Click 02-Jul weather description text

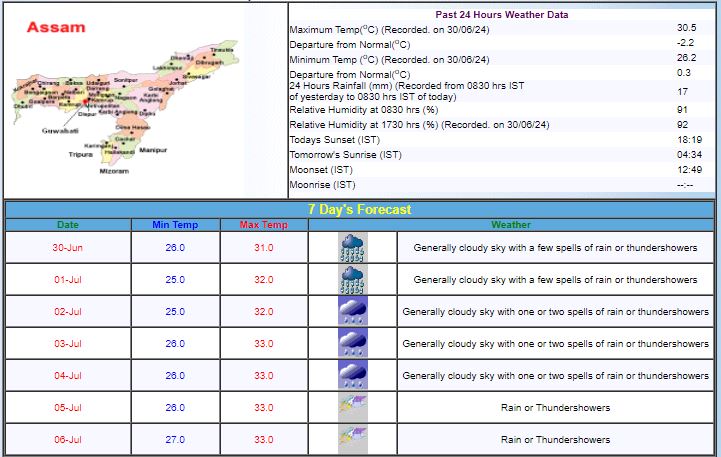pos(555,311)
